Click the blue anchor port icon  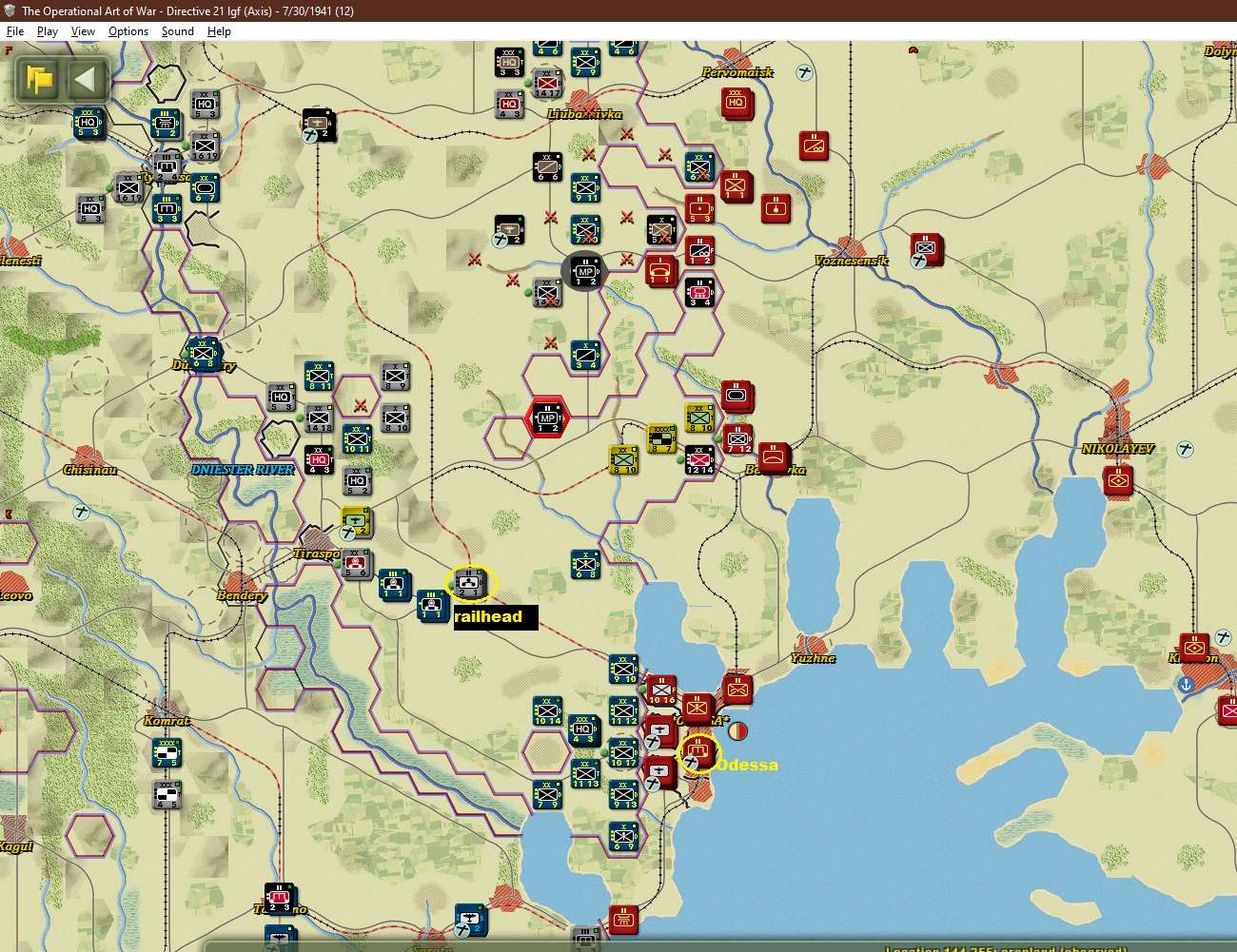tap(1186, 685)
